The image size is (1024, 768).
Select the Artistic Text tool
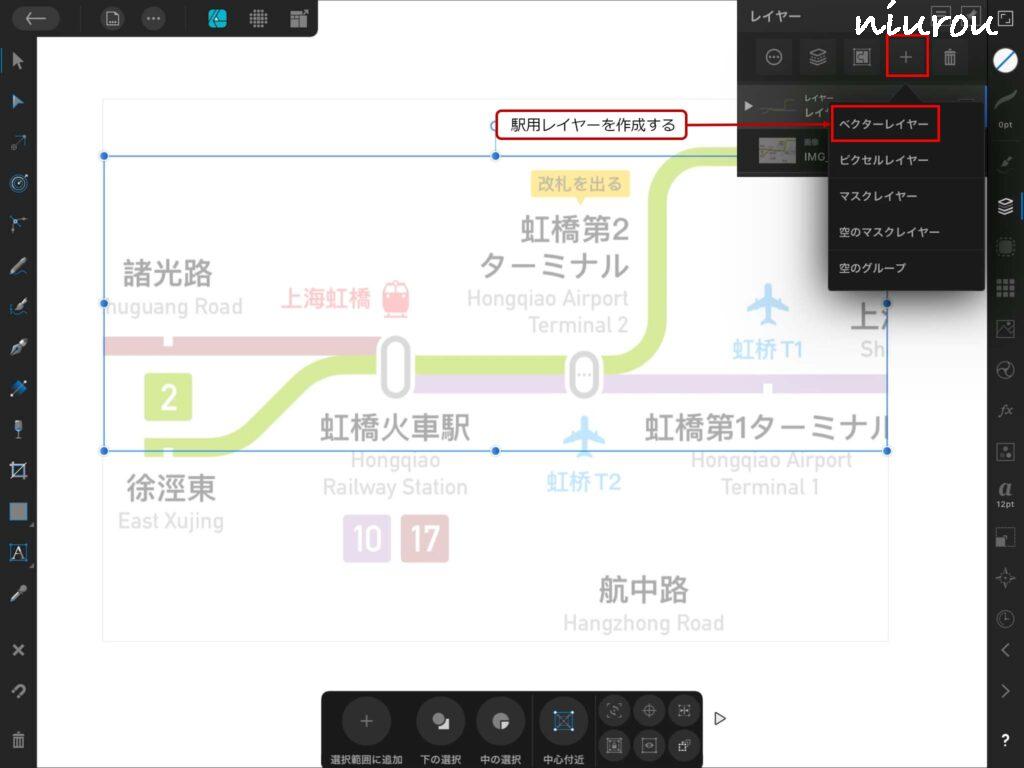coord(18,552)
